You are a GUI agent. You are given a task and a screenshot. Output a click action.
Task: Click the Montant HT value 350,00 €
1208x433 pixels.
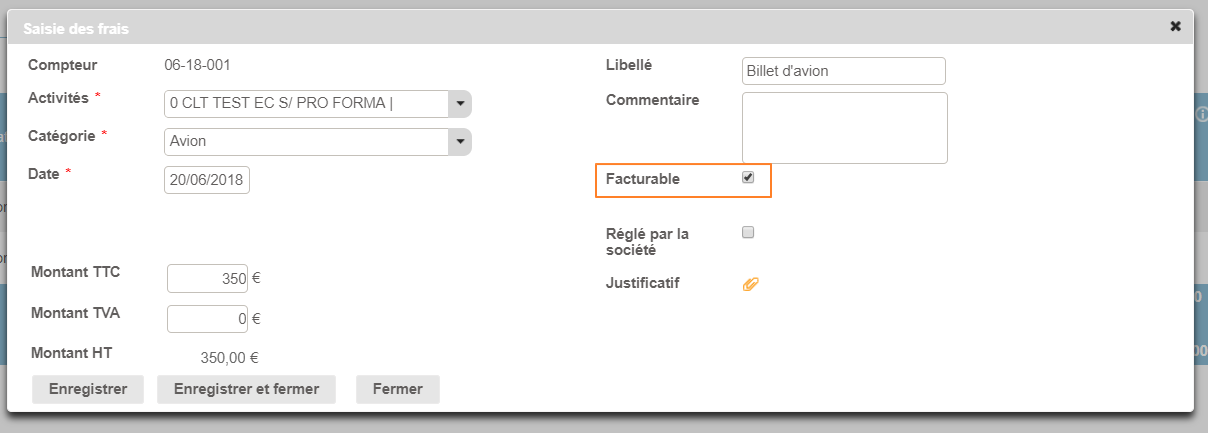[229, 357]
